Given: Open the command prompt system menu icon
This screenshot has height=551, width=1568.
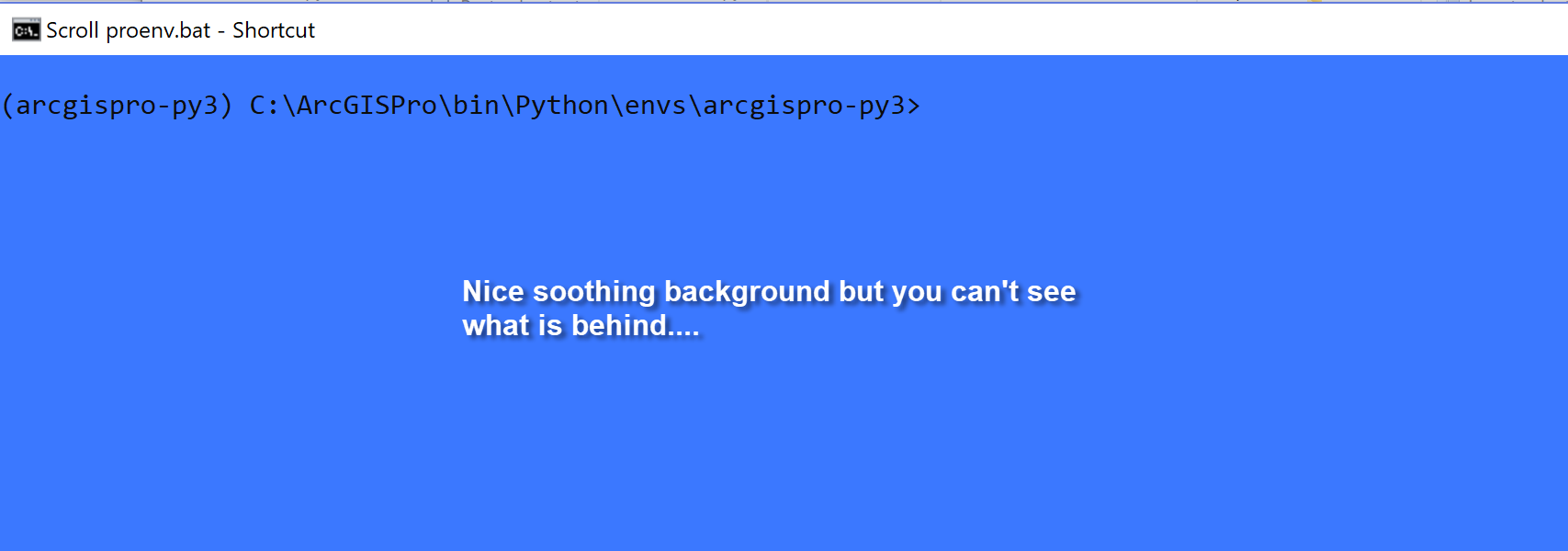Looking at the screenshot, I should tap(26, 30).
